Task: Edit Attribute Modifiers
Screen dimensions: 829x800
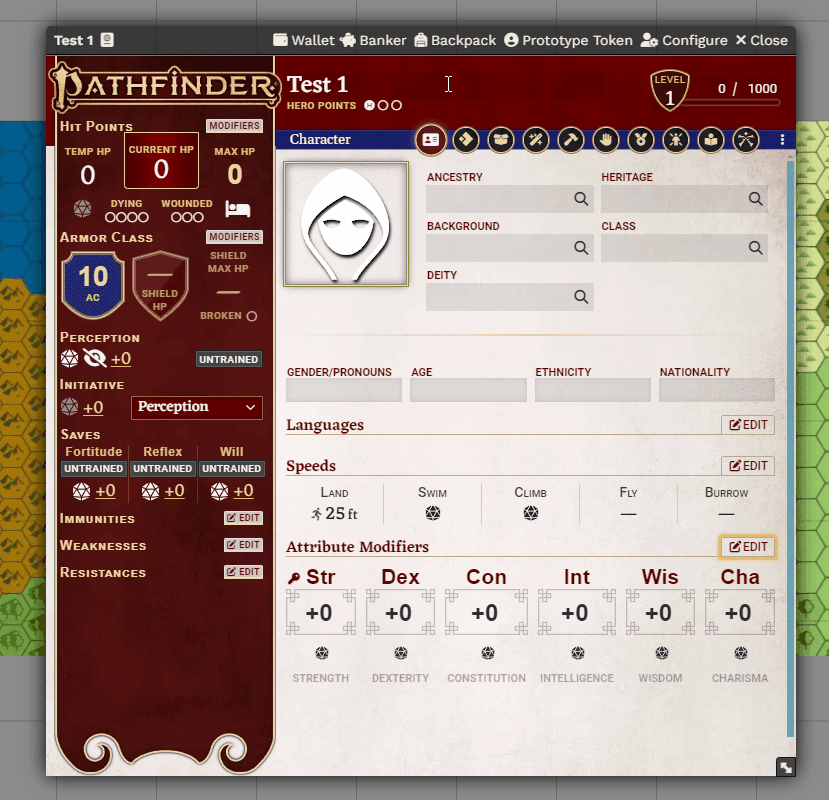Action: tap(748, 547)
